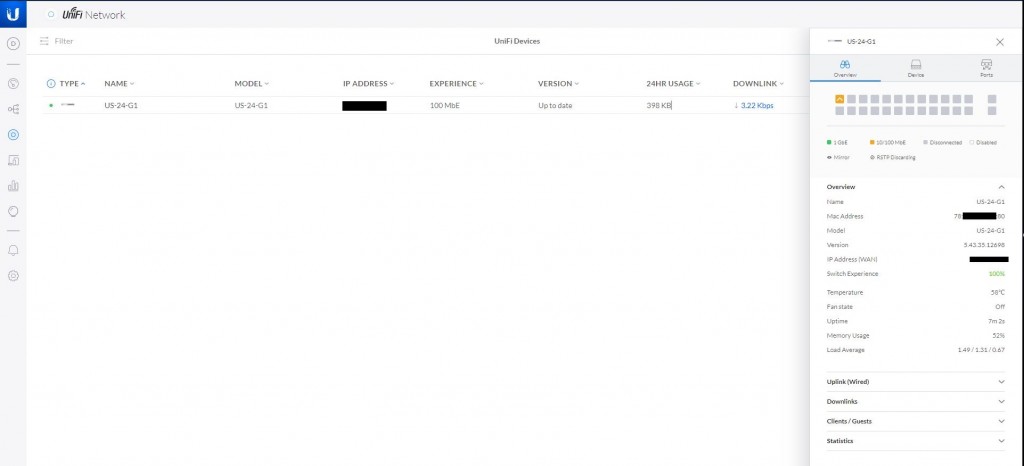The width and height of the screenshot is (1024, 466).
Task: Click the green 1 GbE legend swatch
Action: coord(829,142)
